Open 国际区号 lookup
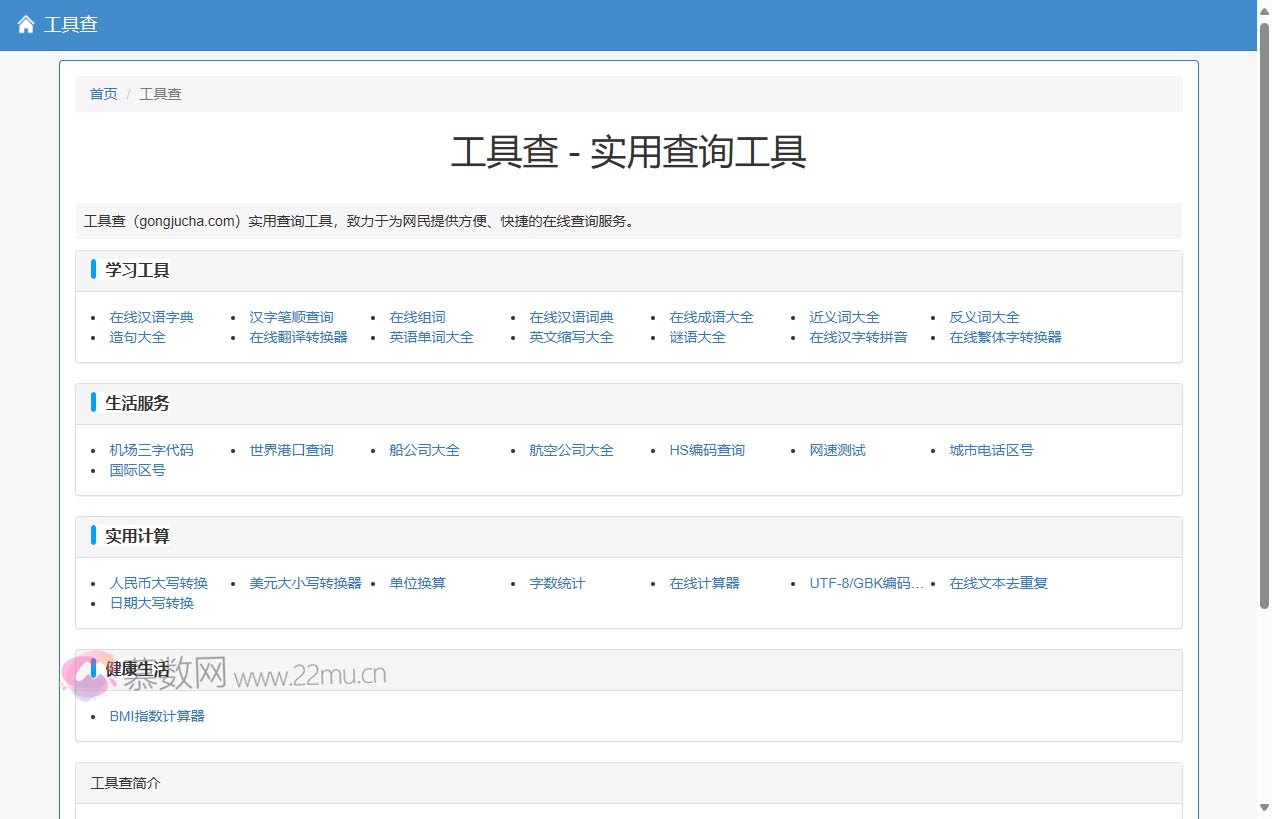Image resolution: width=1272 pixels, height=819 pixels. coord(137,470)
